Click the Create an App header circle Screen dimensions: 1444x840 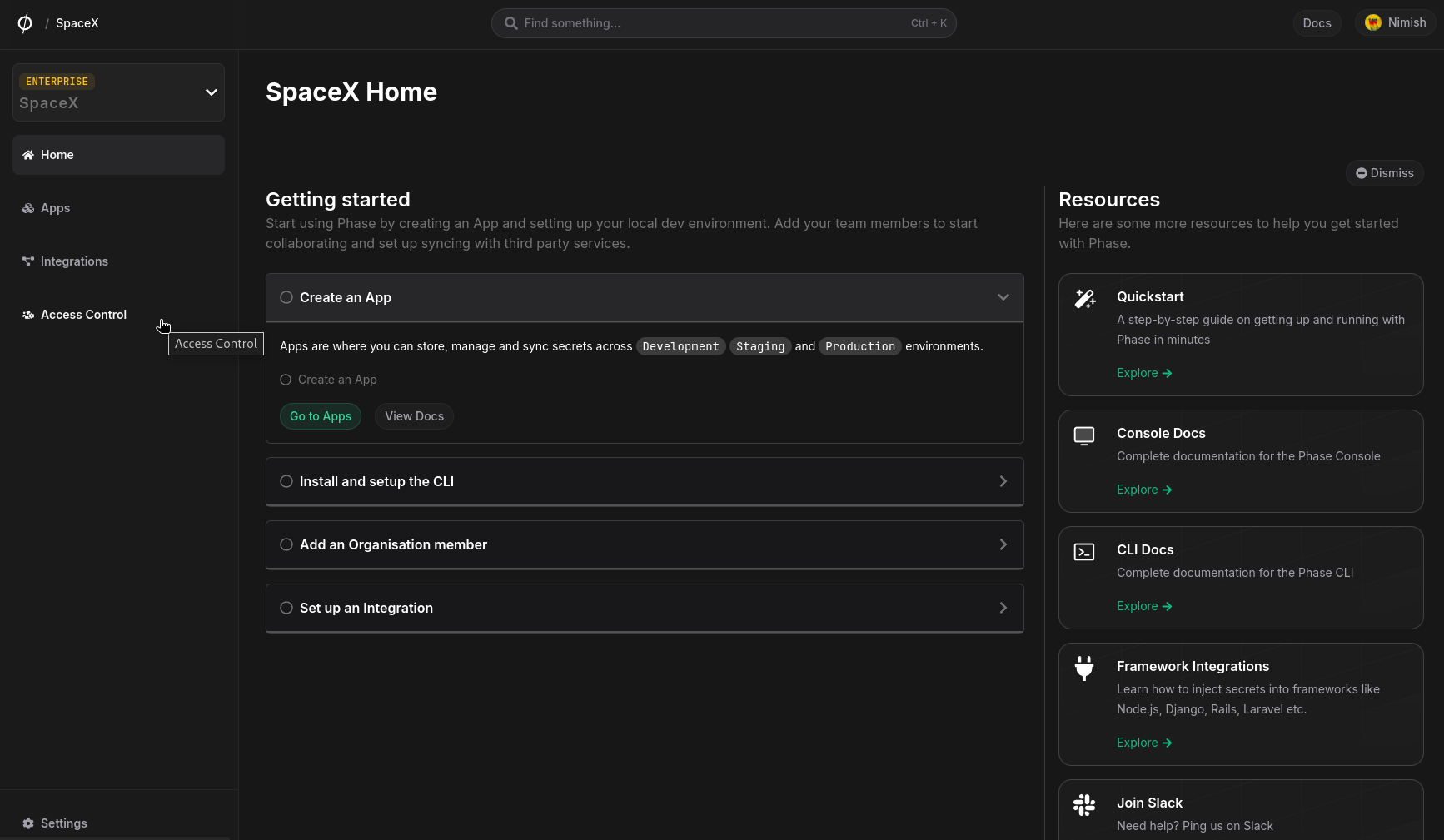(x=286, y=297)
